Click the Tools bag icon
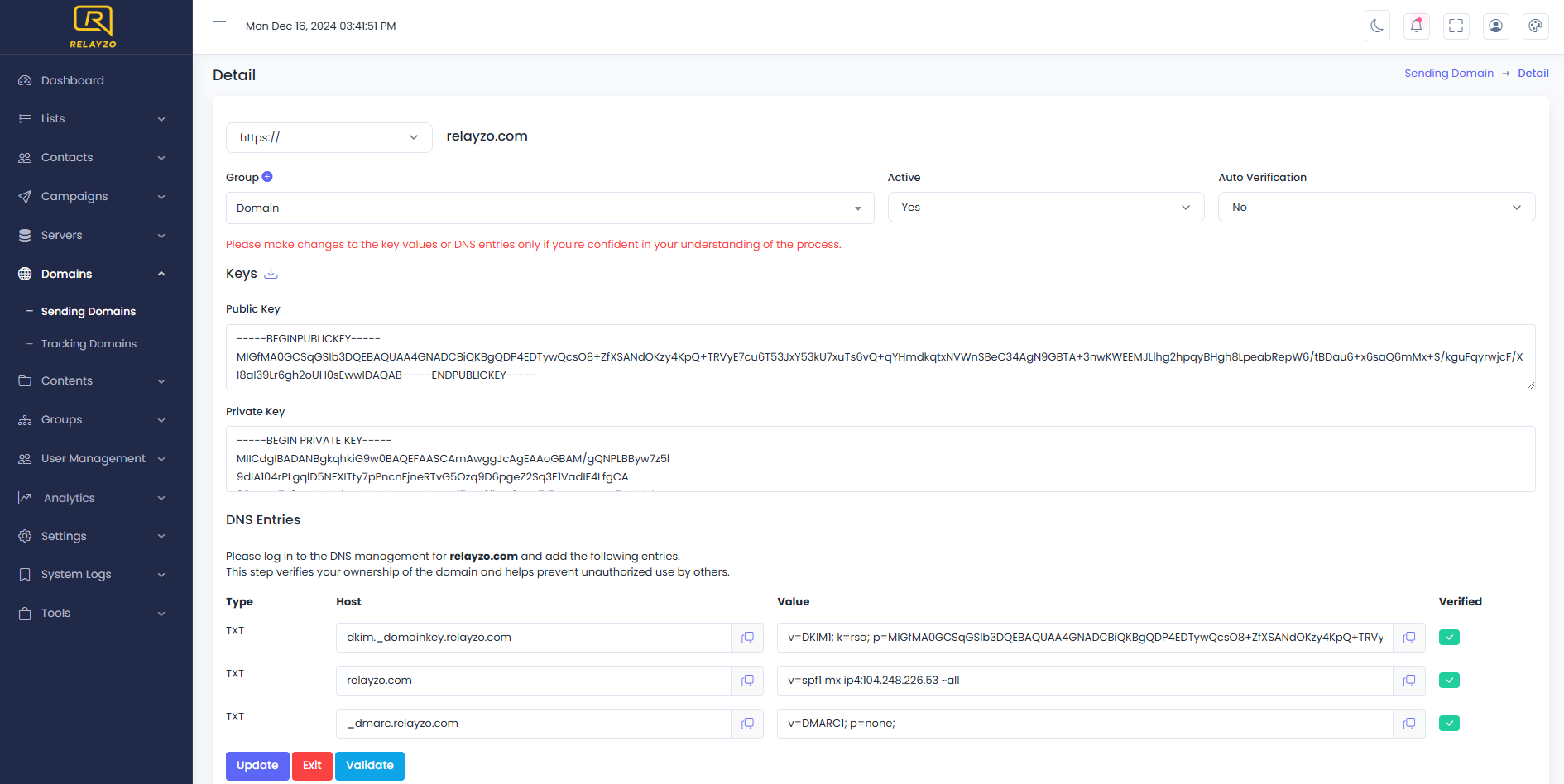 (x=25, y=614)
